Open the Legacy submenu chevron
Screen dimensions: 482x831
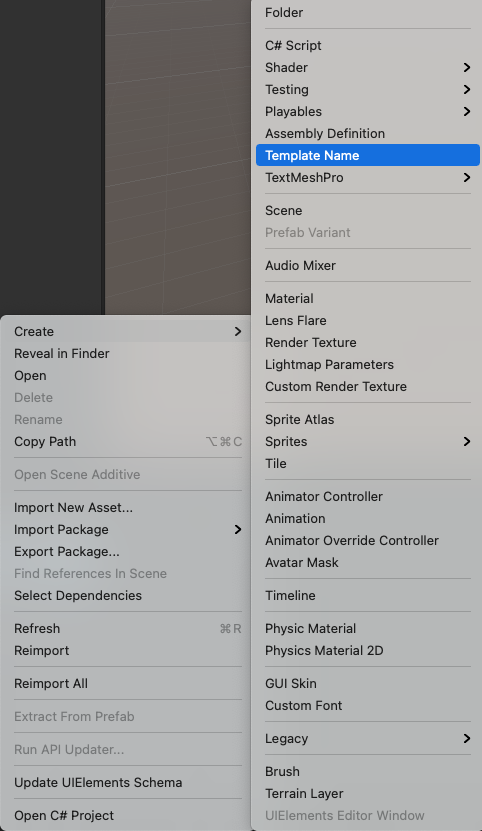(x=467, y=738)
